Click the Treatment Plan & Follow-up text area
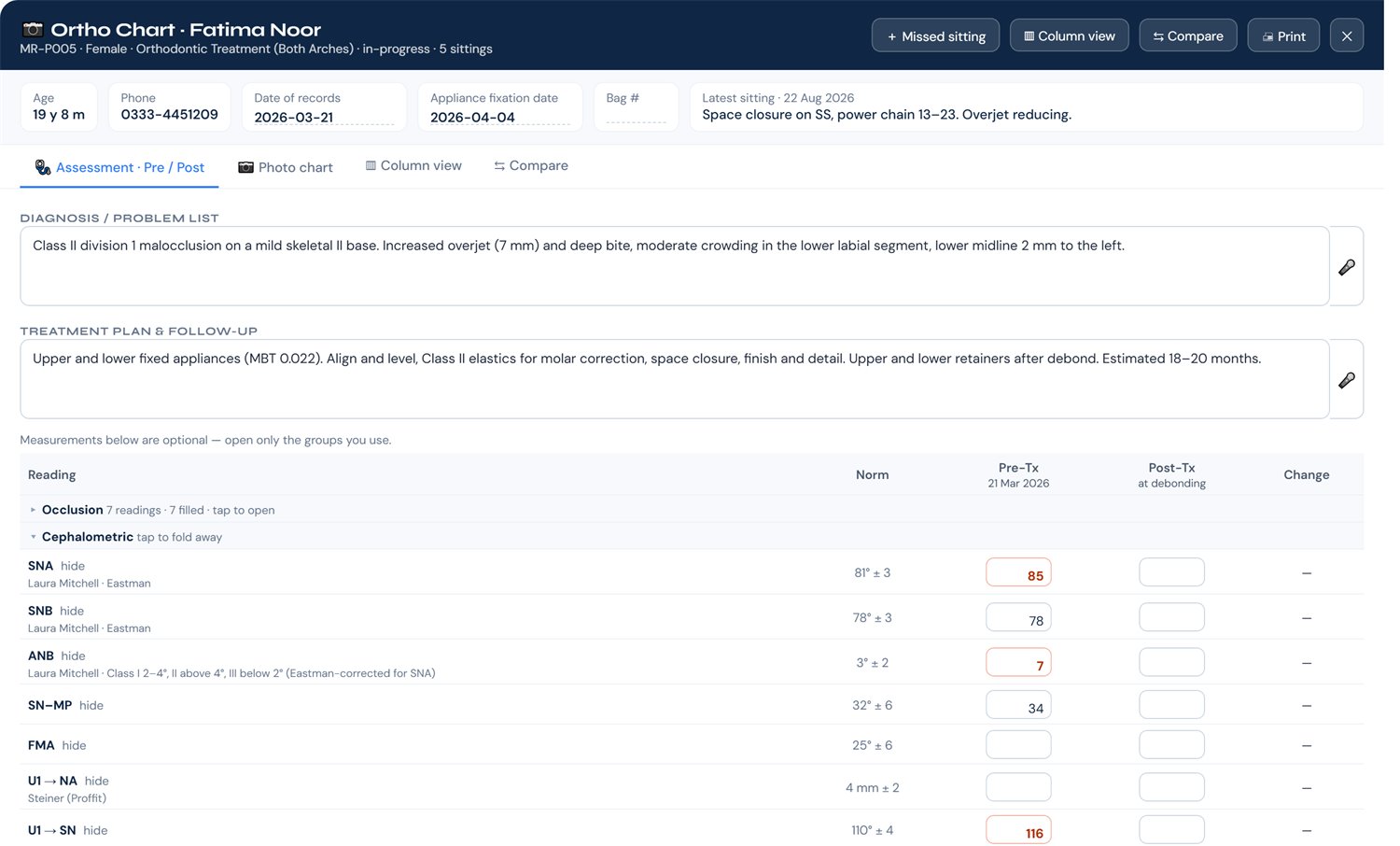The height and width of the screenshot is (846, 1400). pyautogui.click(x=674, y=379)
